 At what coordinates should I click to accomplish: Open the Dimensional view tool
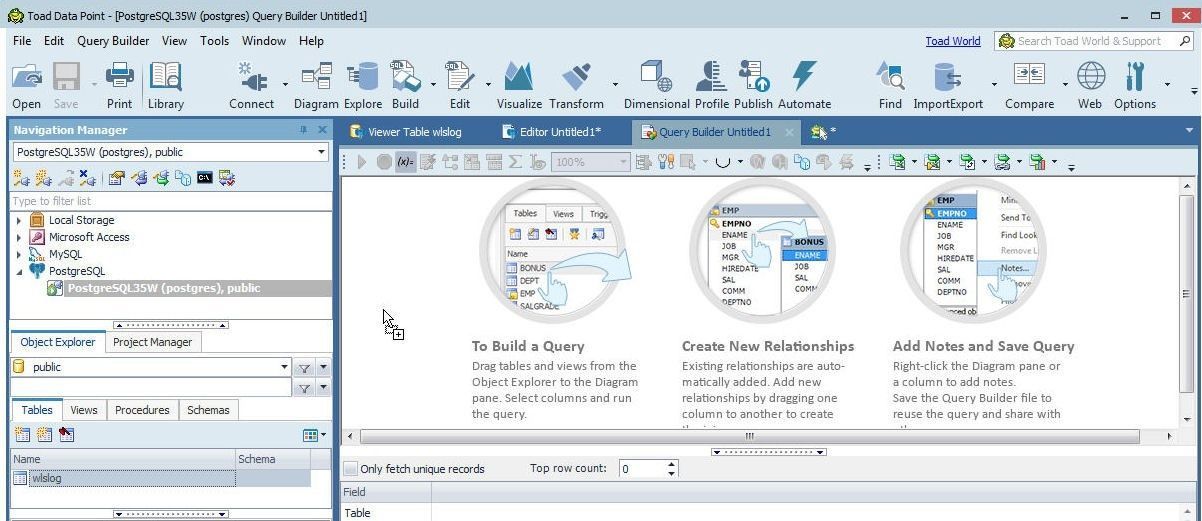(x=656, y=85)
